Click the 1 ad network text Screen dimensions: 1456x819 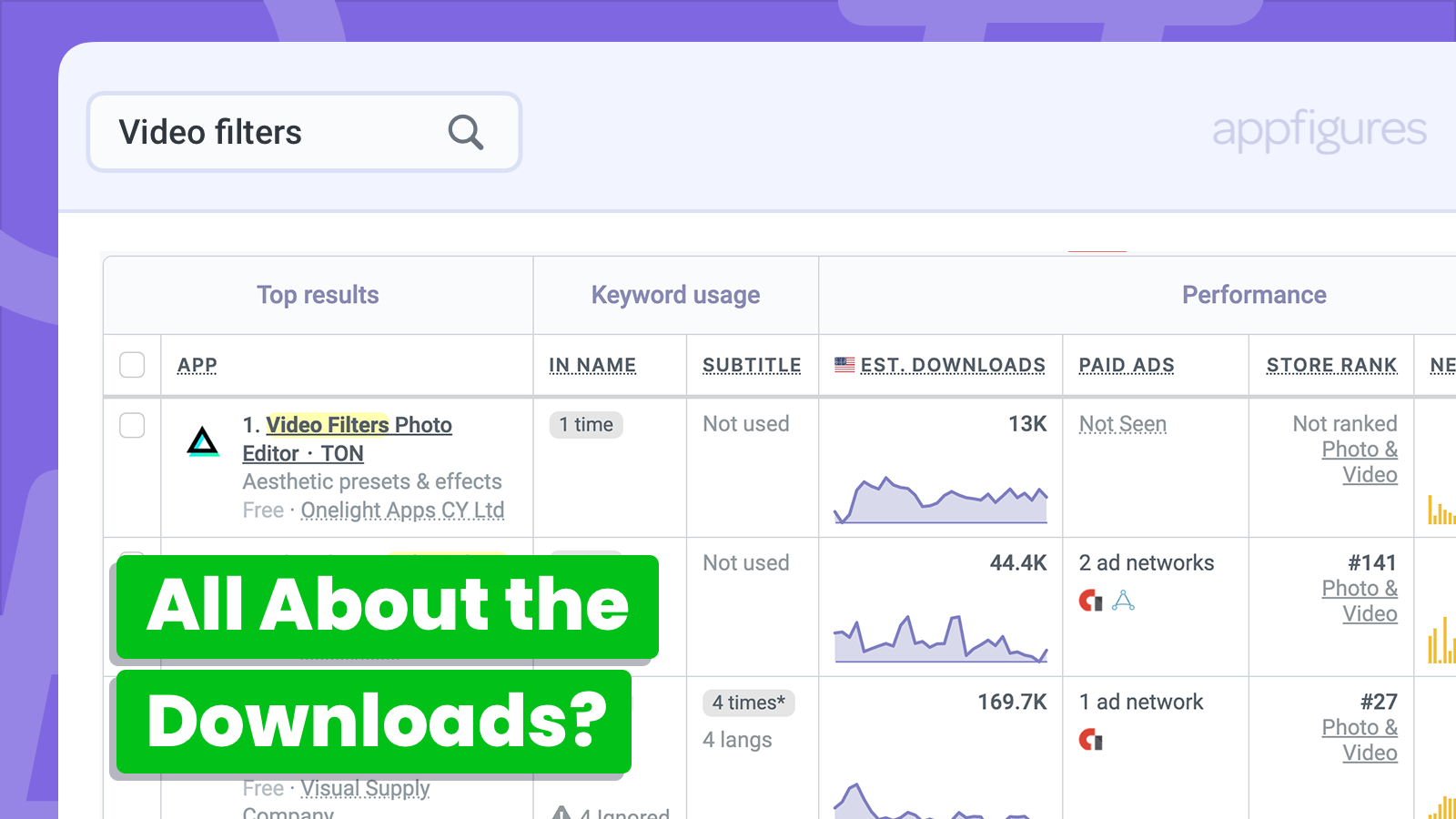pyautogui.click(x=1141, y=703)
